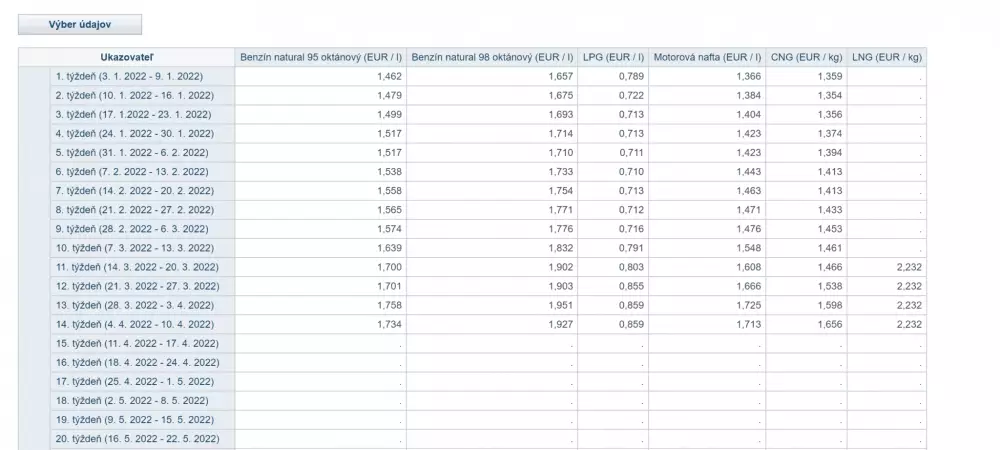Viewport: 1000px width, 450px height.
Task: Select the 10. týždeň row label
Action: tap(133, 248)
